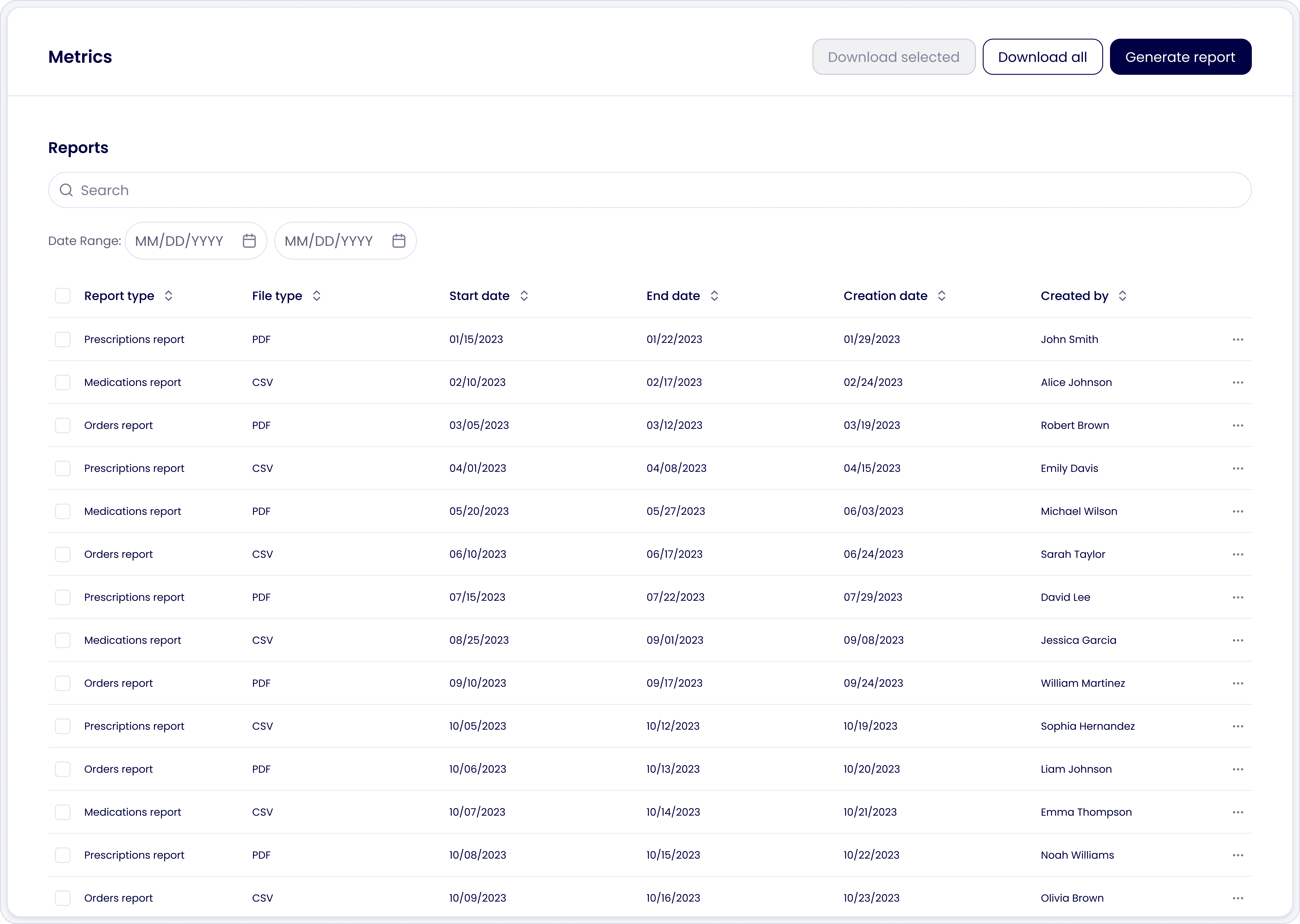Click start date cell 07/15/2023

[478, 597]
